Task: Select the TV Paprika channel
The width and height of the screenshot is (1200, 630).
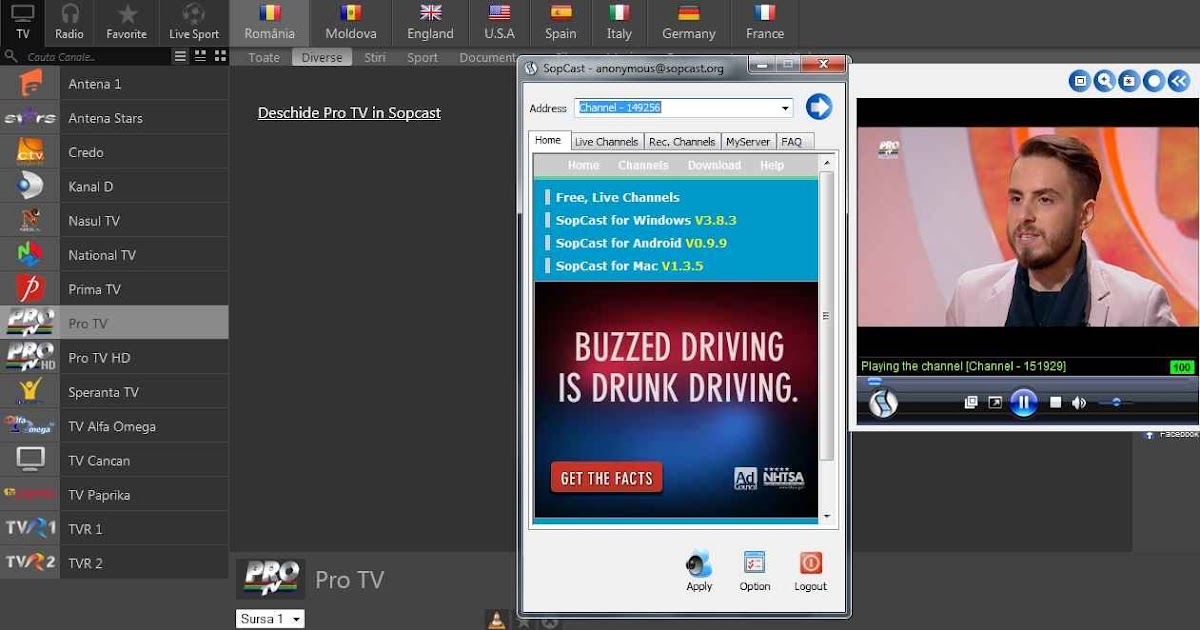Action: pyautogui.click(x=114, y=494)
